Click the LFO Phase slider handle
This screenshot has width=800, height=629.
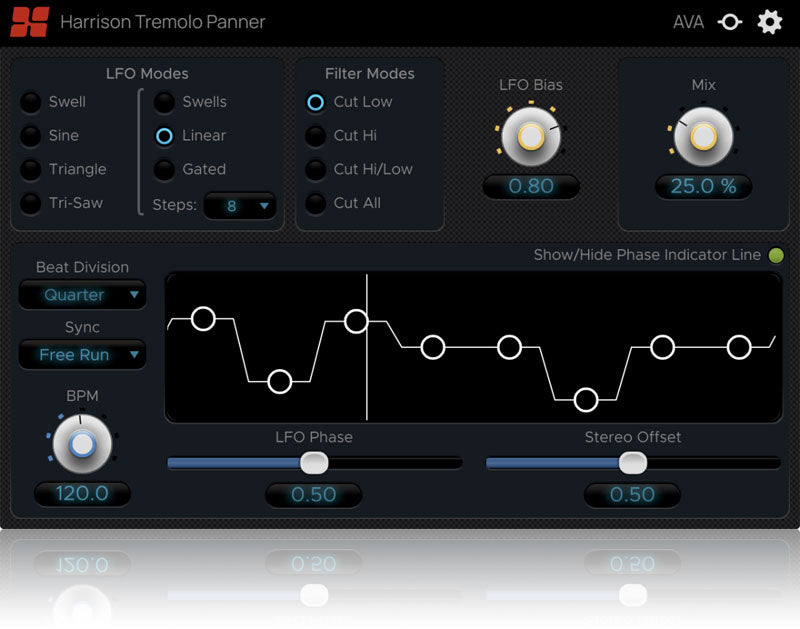click(x=314, y=463)
